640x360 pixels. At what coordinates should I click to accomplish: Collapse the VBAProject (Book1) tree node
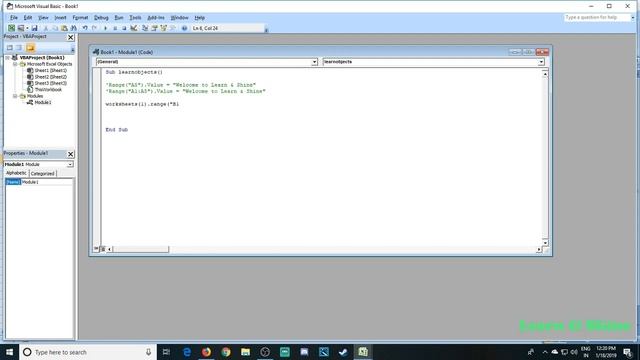click(7, 58)
